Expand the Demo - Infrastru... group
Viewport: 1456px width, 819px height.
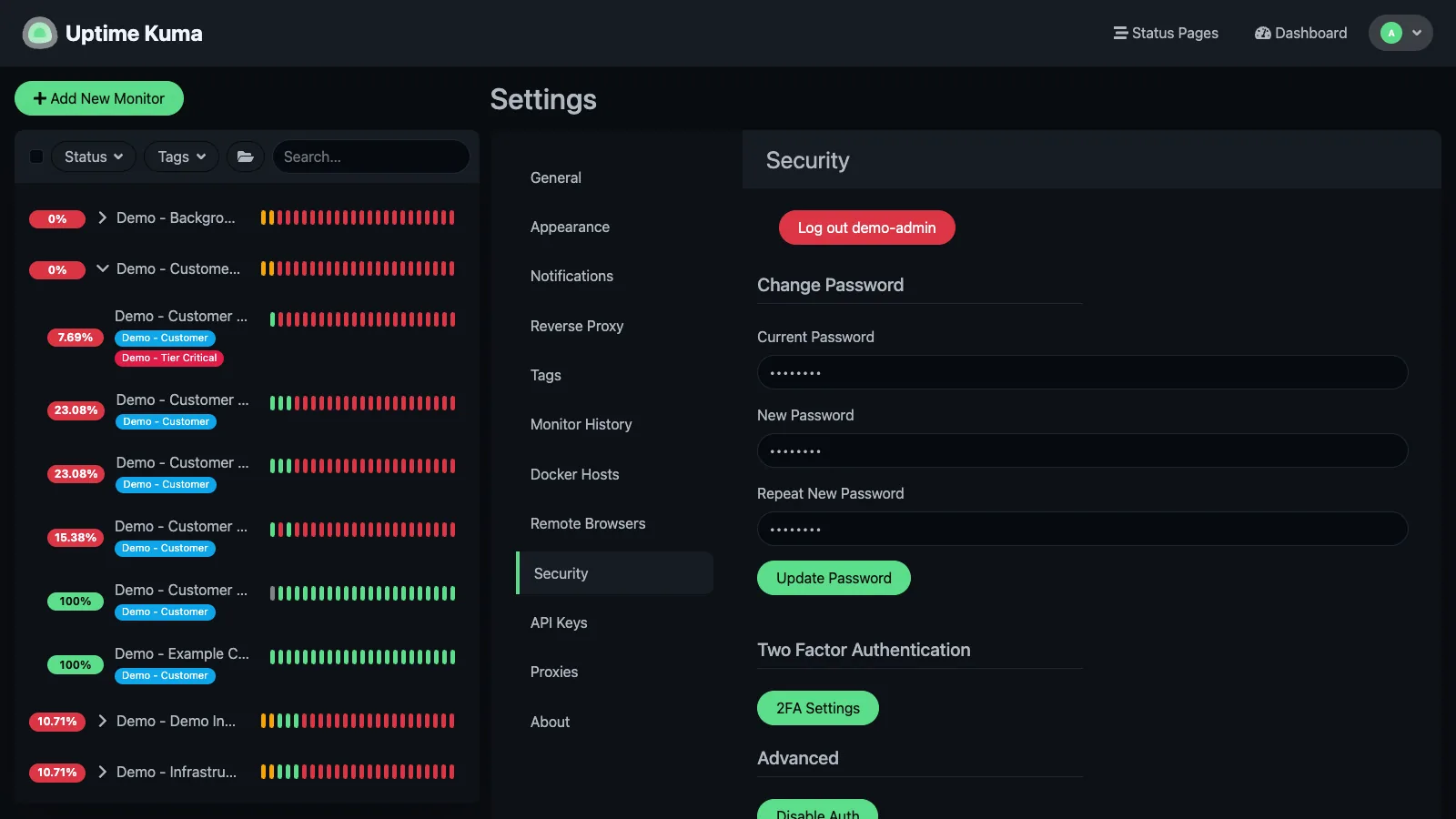click(103, 772)
